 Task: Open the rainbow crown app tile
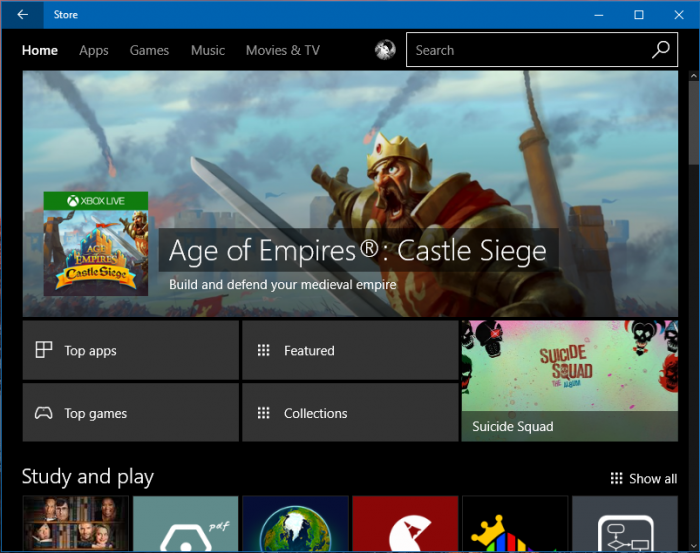point(515,523)
